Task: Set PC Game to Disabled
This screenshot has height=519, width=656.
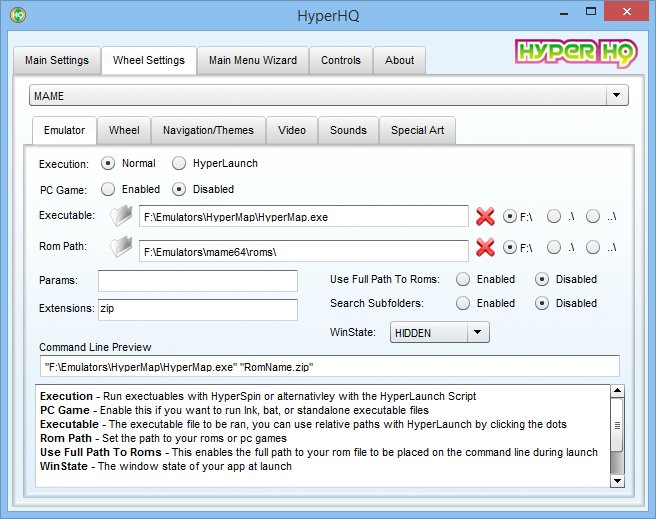Action: tap(179, 189)
